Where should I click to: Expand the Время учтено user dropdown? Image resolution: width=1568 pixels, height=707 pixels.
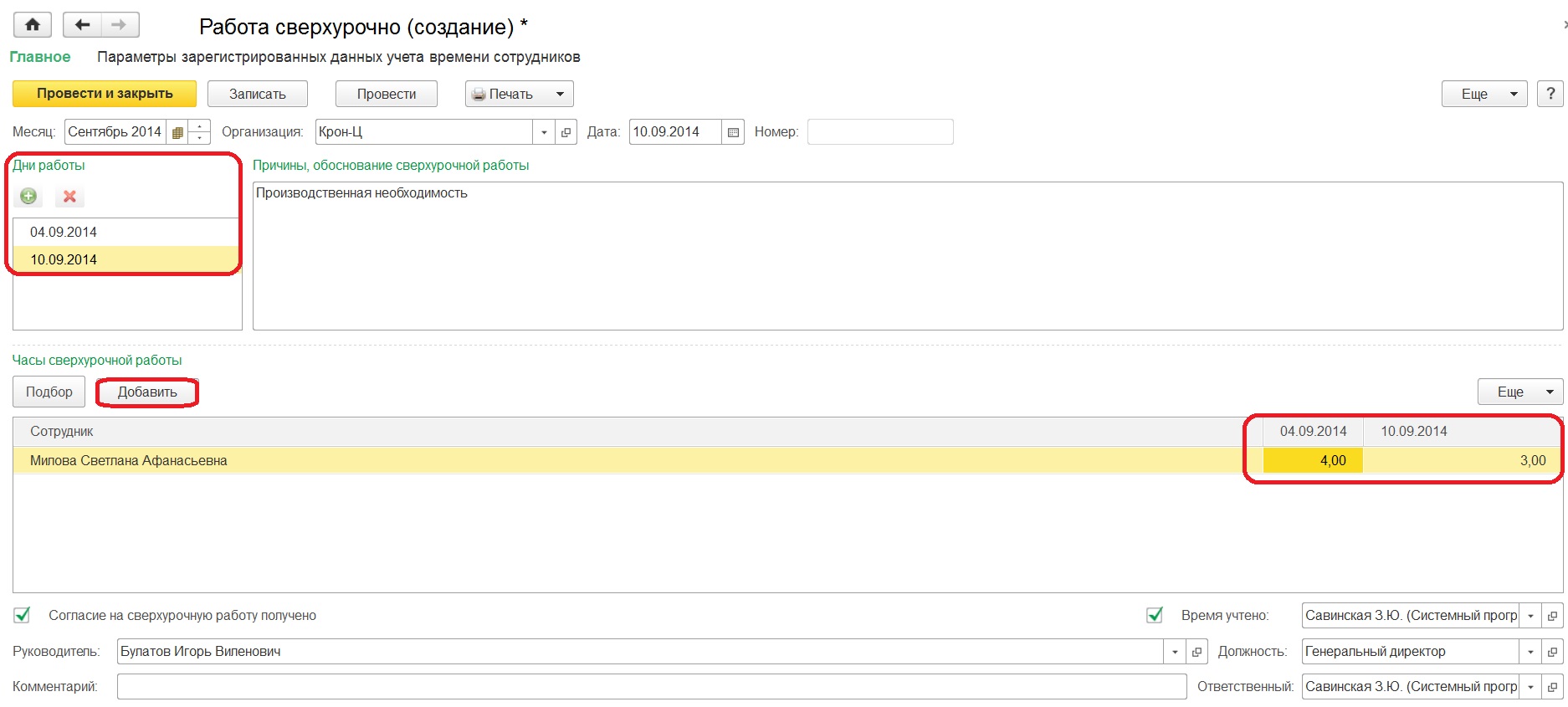[x=1530, y=616]
